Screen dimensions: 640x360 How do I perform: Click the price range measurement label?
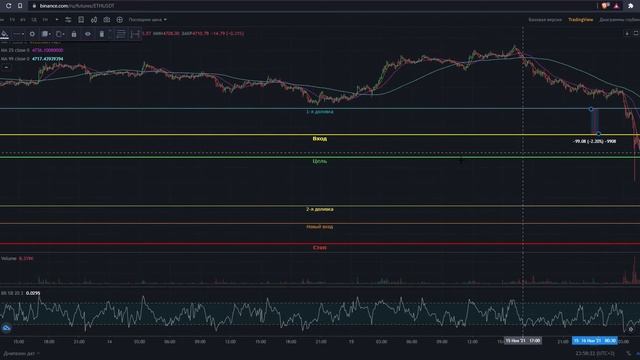pyautogui.click(x=594, y=141)
